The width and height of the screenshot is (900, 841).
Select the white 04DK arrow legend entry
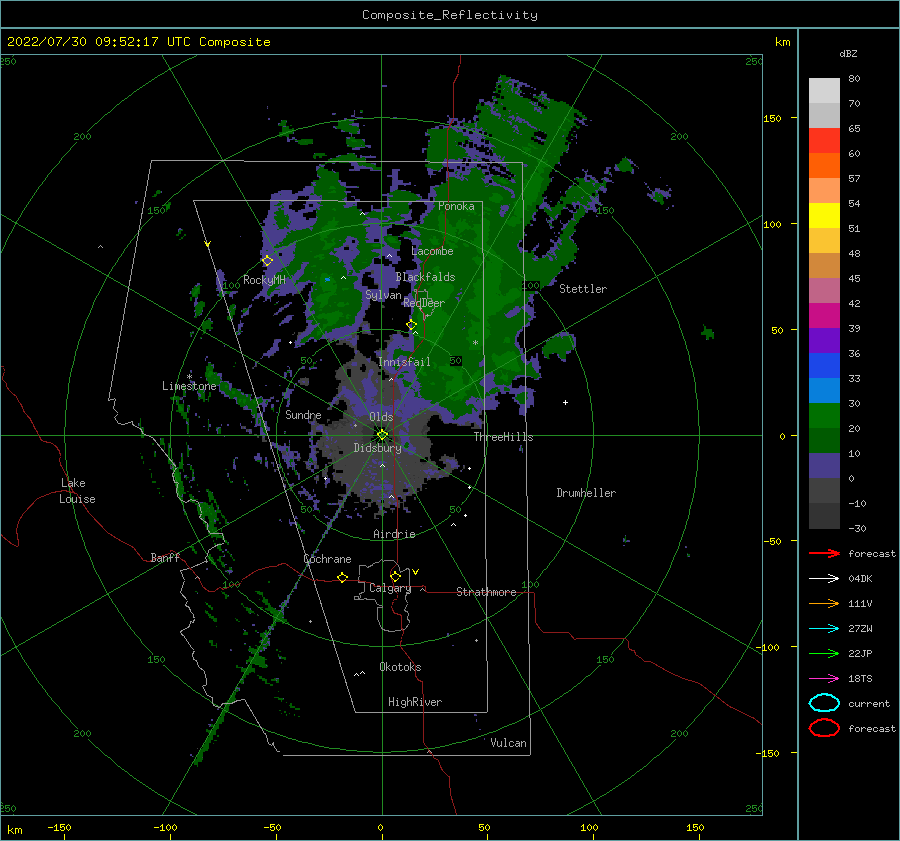[x=824, y=579]
